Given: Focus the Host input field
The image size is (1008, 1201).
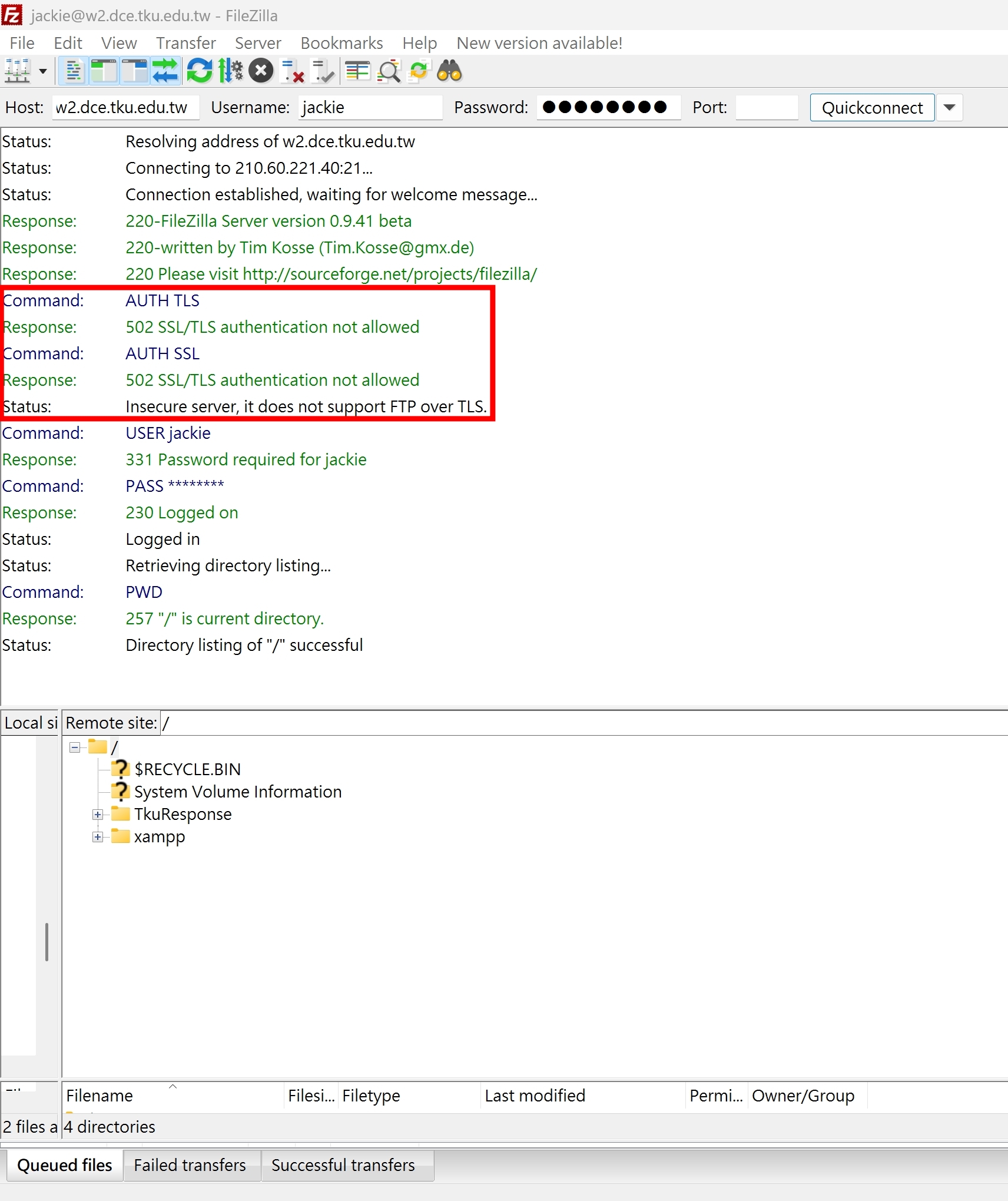Looking at the screenshot, I should (x=125, y=107).
